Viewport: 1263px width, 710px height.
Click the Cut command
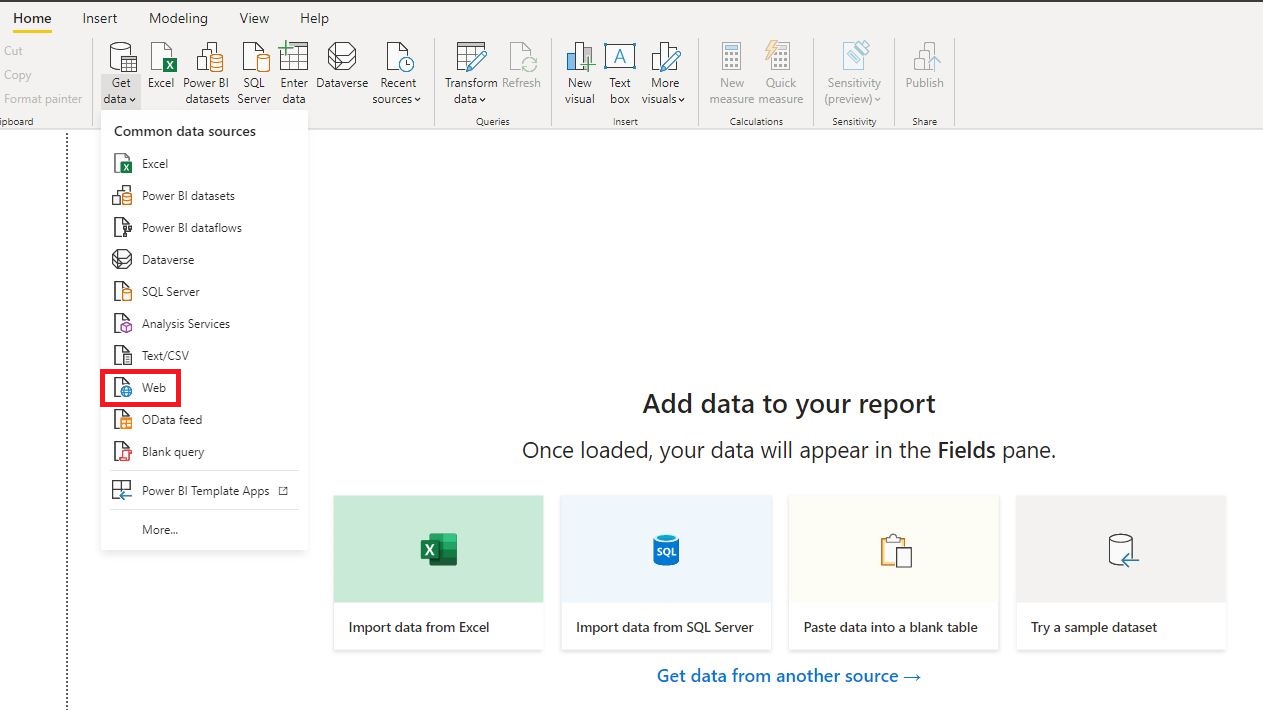pyautogui.click(x=13, y=51)
